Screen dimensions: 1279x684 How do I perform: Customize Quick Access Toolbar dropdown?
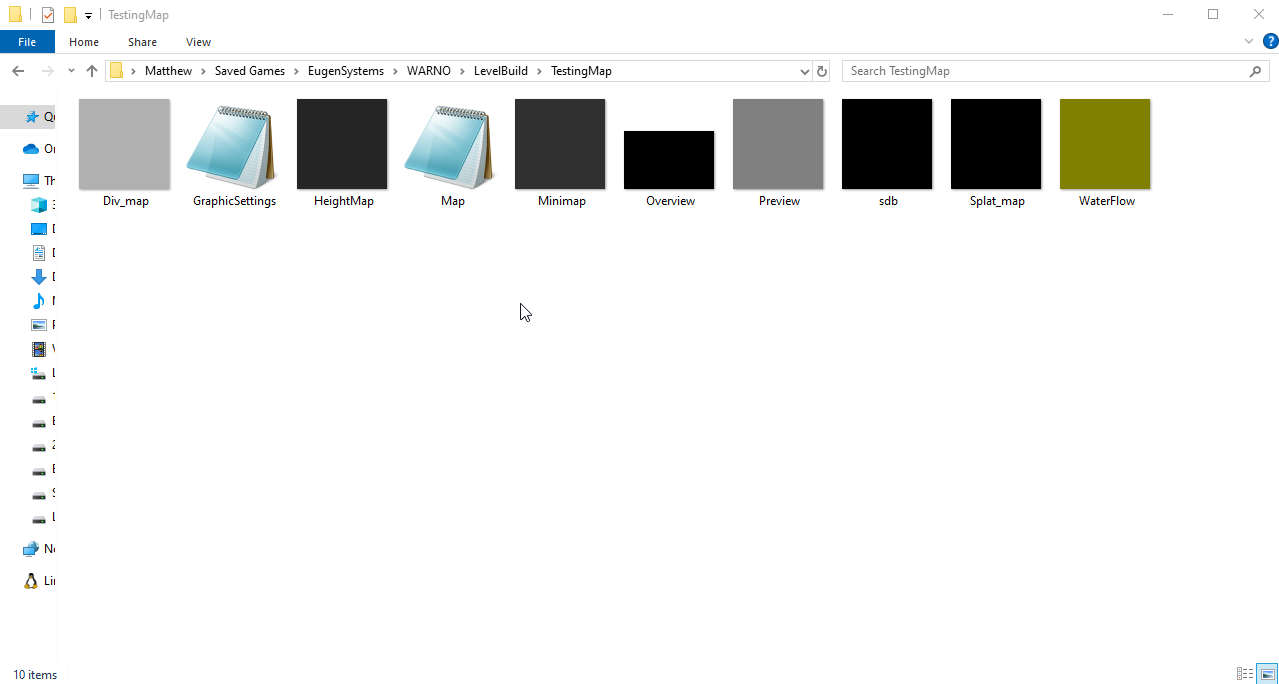pyautogui.click(x=88, y=15)
